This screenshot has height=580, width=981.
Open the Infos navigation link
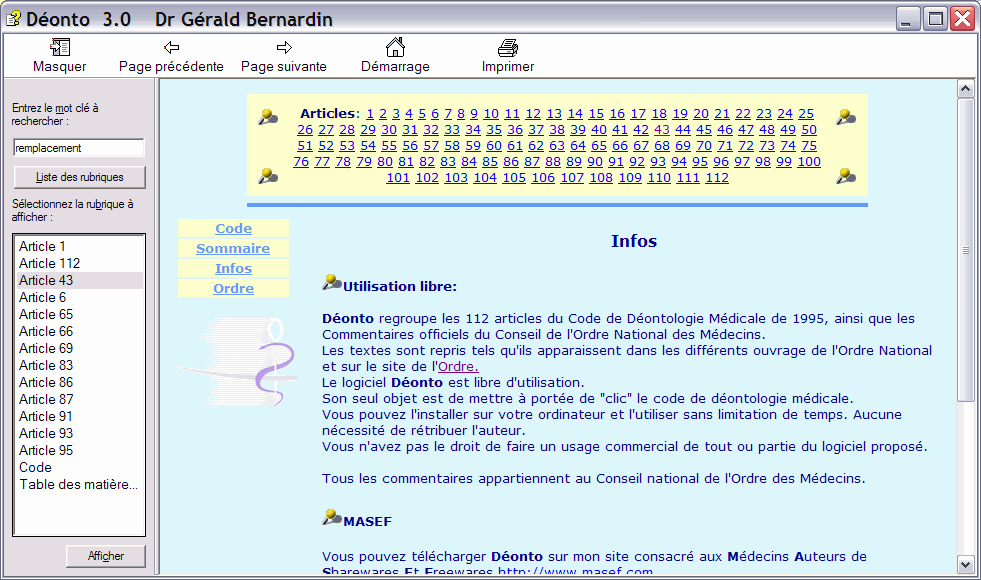click(x=233, y=268)
